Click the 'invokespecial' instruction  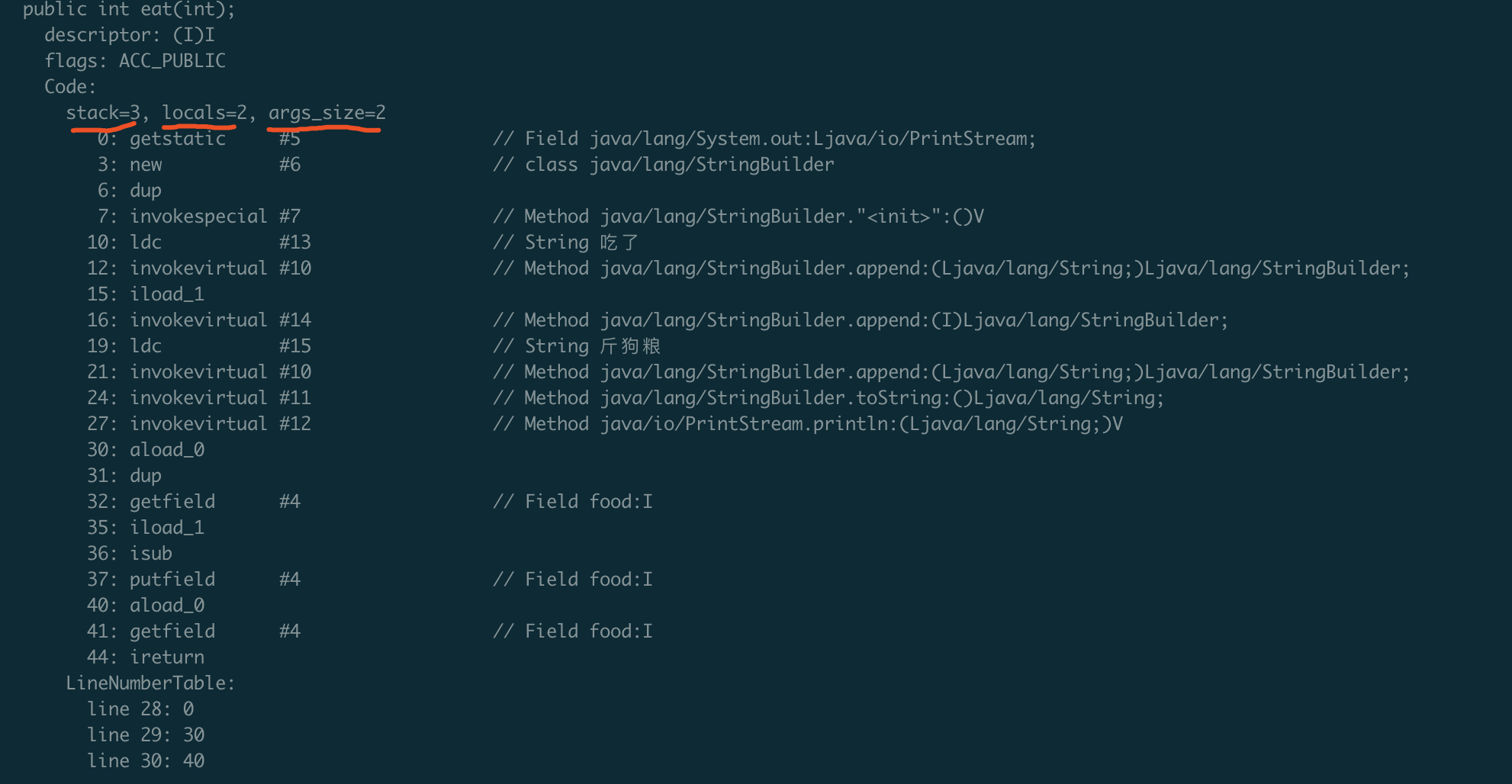(198, 217)
